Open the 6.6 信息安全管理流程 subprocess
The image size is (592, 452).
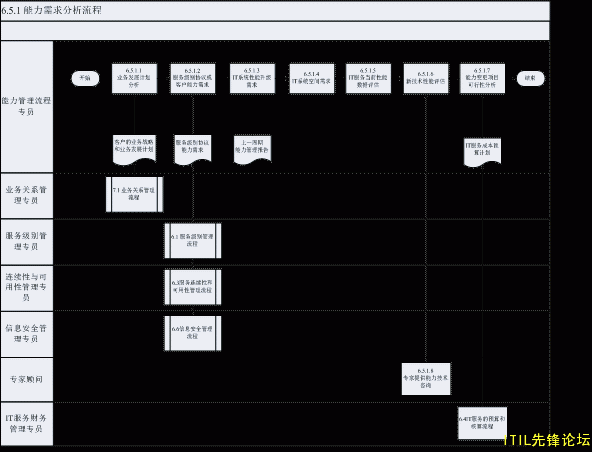pyautogui.click(x=193, y=333)
